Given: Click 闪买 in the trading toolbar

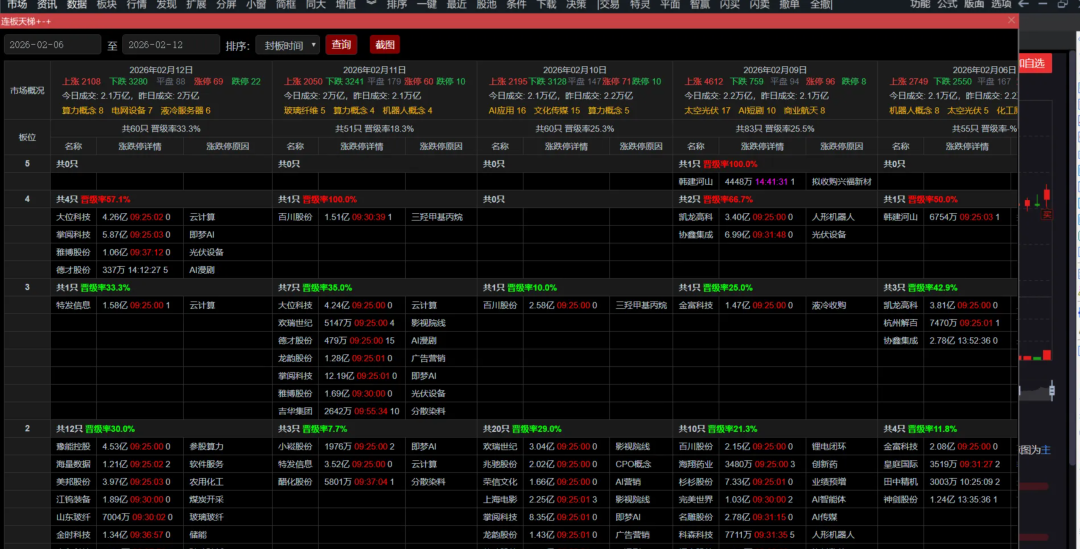Looking at the screenshot, I should point(729,4).
